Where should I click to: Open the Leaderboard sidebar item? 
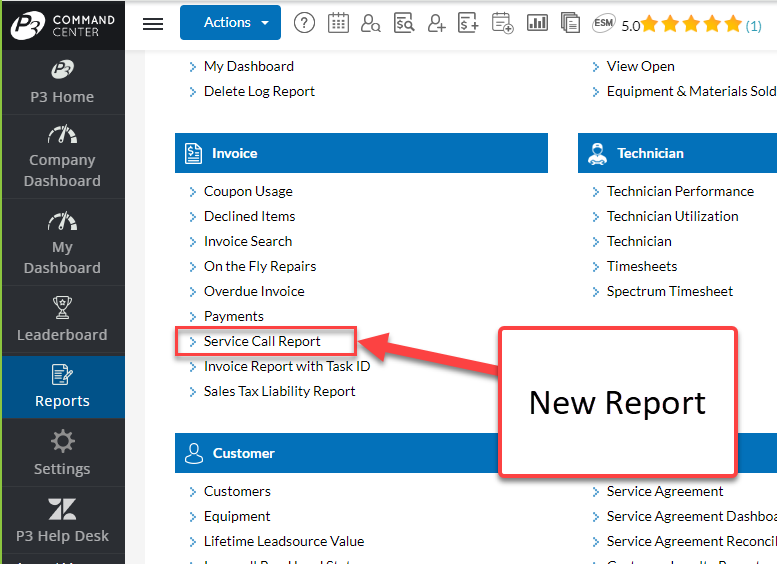62,319
